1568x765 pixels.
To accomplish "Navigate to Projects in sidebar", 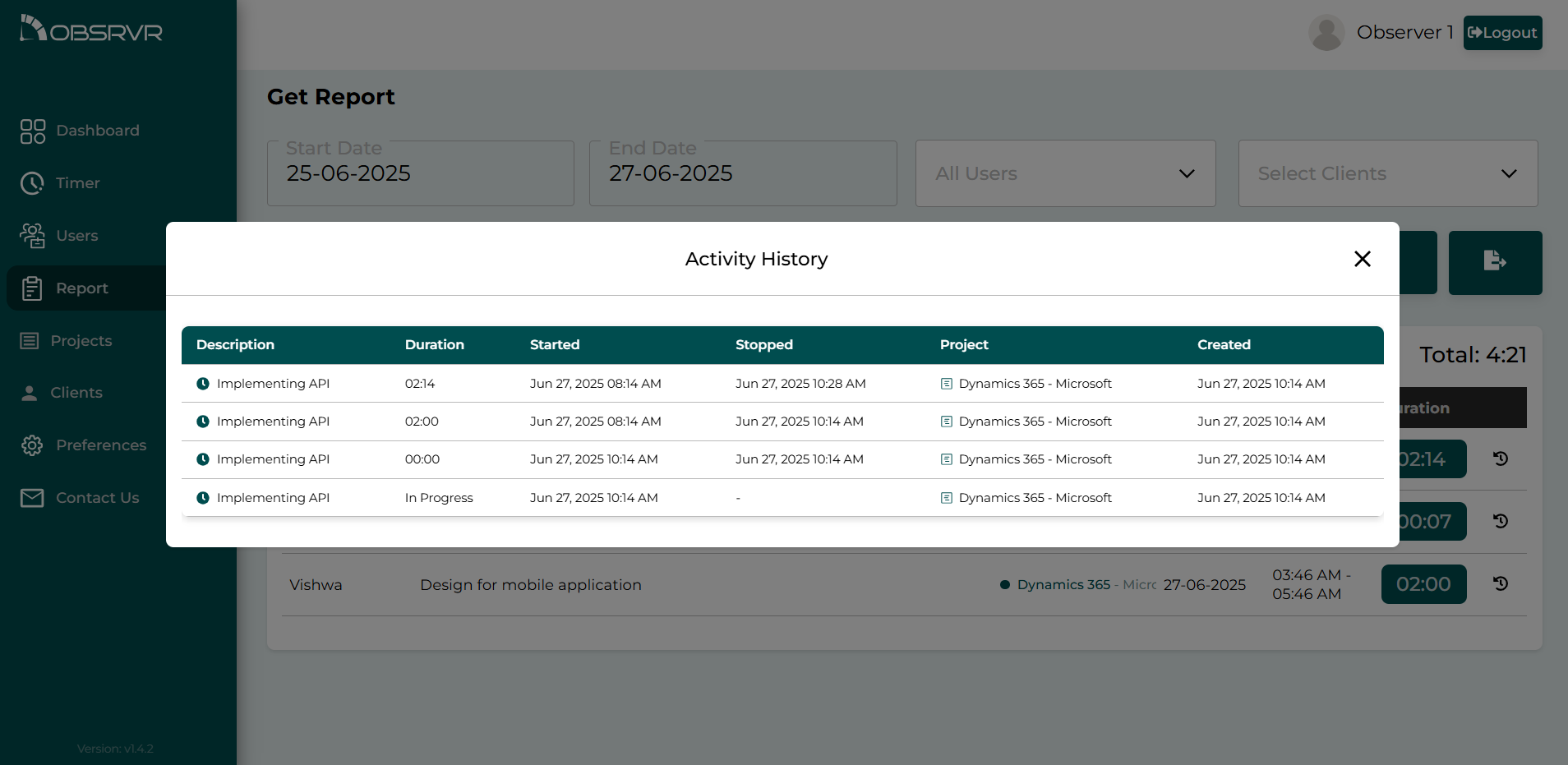I will click(81, 341).
